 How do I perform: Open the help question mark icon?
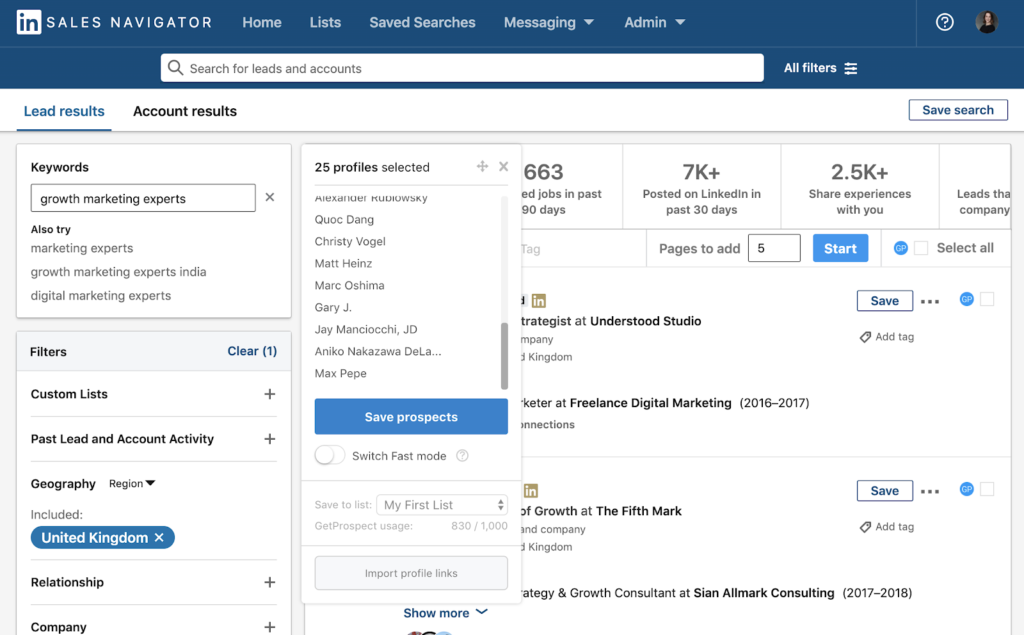click(944, 22)
